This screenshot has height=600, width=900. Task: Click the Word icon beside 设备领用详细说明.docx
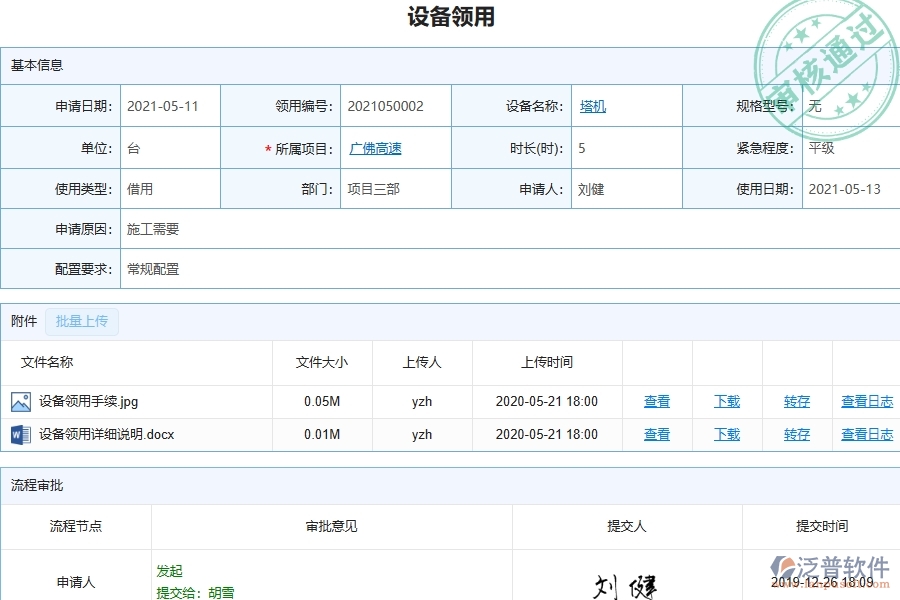click(24, 434)
